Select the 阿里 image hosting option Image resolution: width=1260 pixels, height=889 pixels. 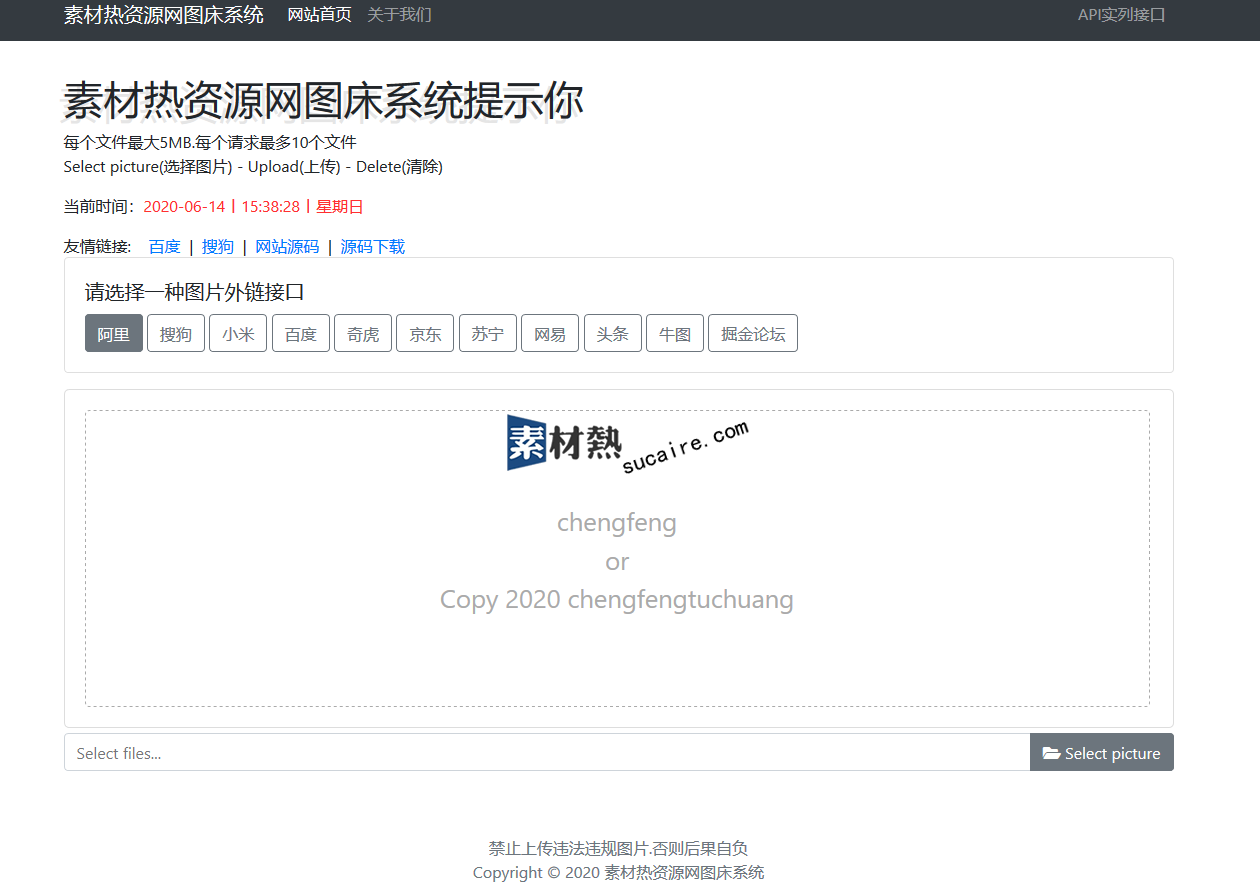click(x=114, y=334)
